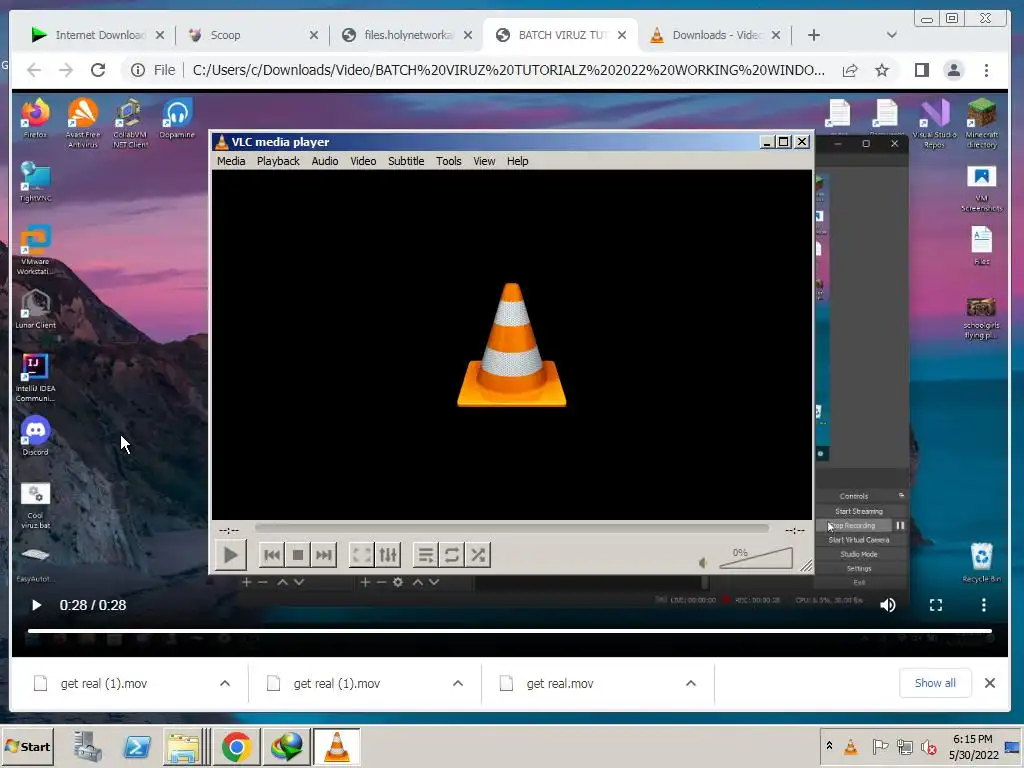Enter fullscreen in browser video player
The width and height of the screenshot is (1024, 768).
936,605
